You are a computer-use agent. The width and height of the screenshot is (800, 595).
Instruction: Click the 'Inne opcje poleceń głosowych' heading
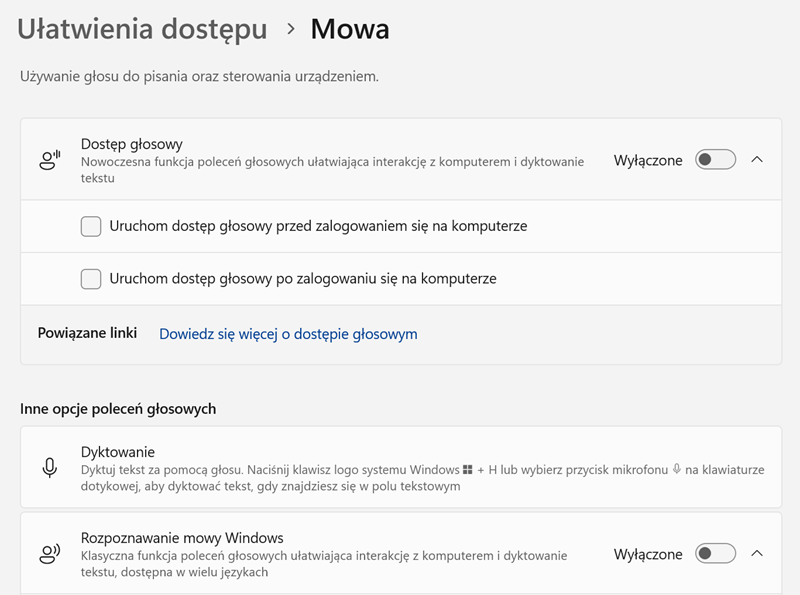[118, 409]
